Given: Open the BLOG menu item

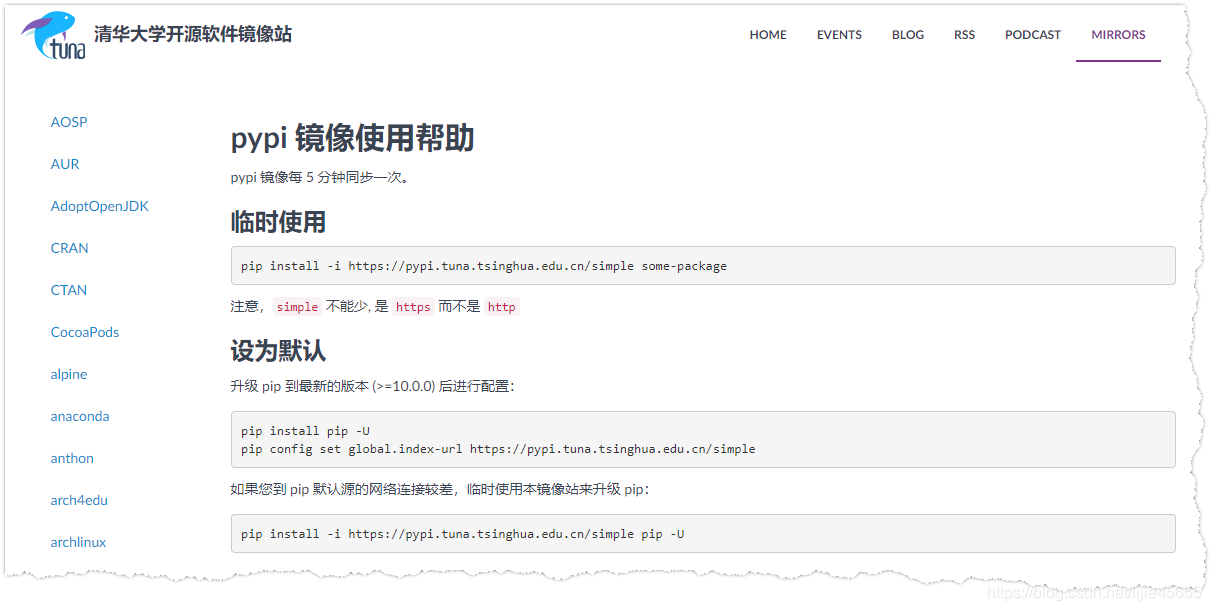Looking at the screenshot, I should (908, 35).
